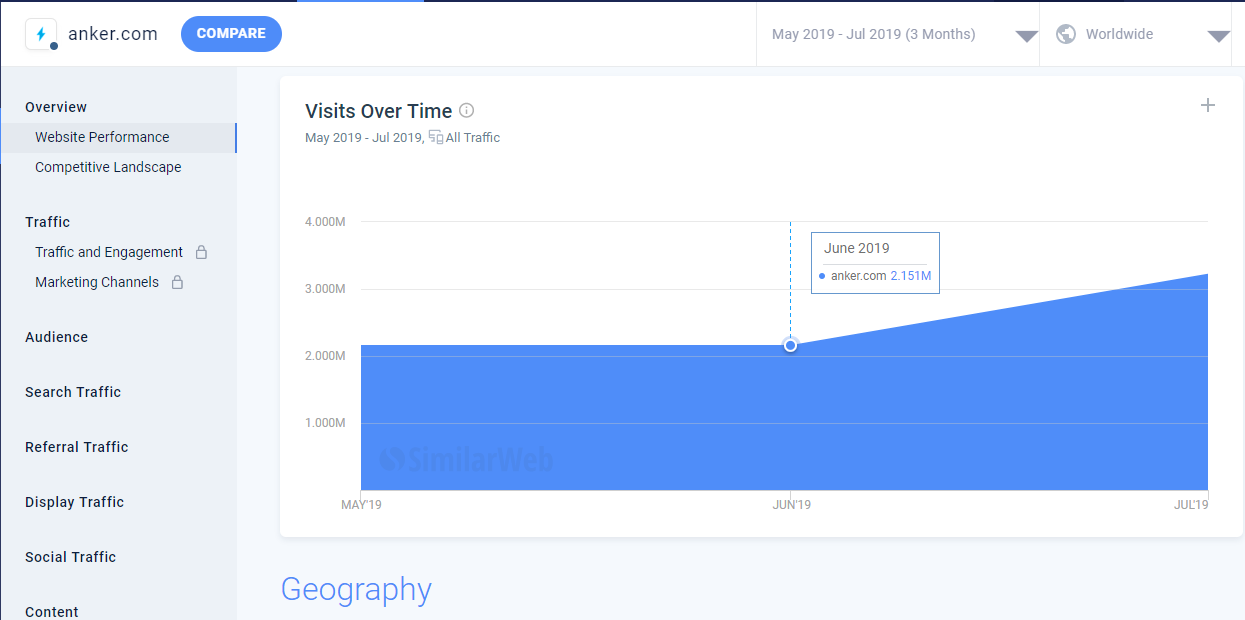Open the Audience section in sidebar
Screen dimensions: 1245x620
(x=56, y=337)
